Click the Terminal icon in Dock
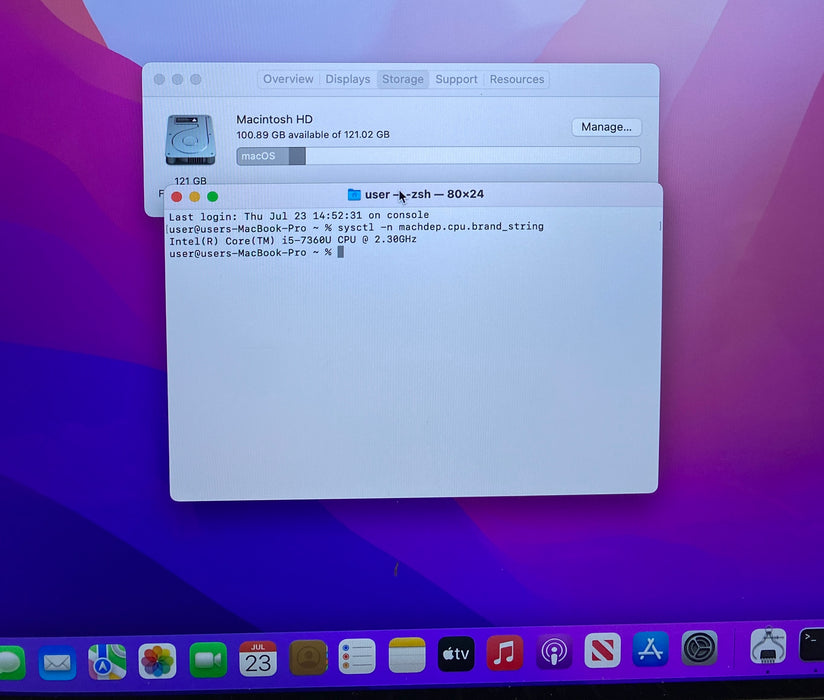The image size is (824, 700). 811,645
